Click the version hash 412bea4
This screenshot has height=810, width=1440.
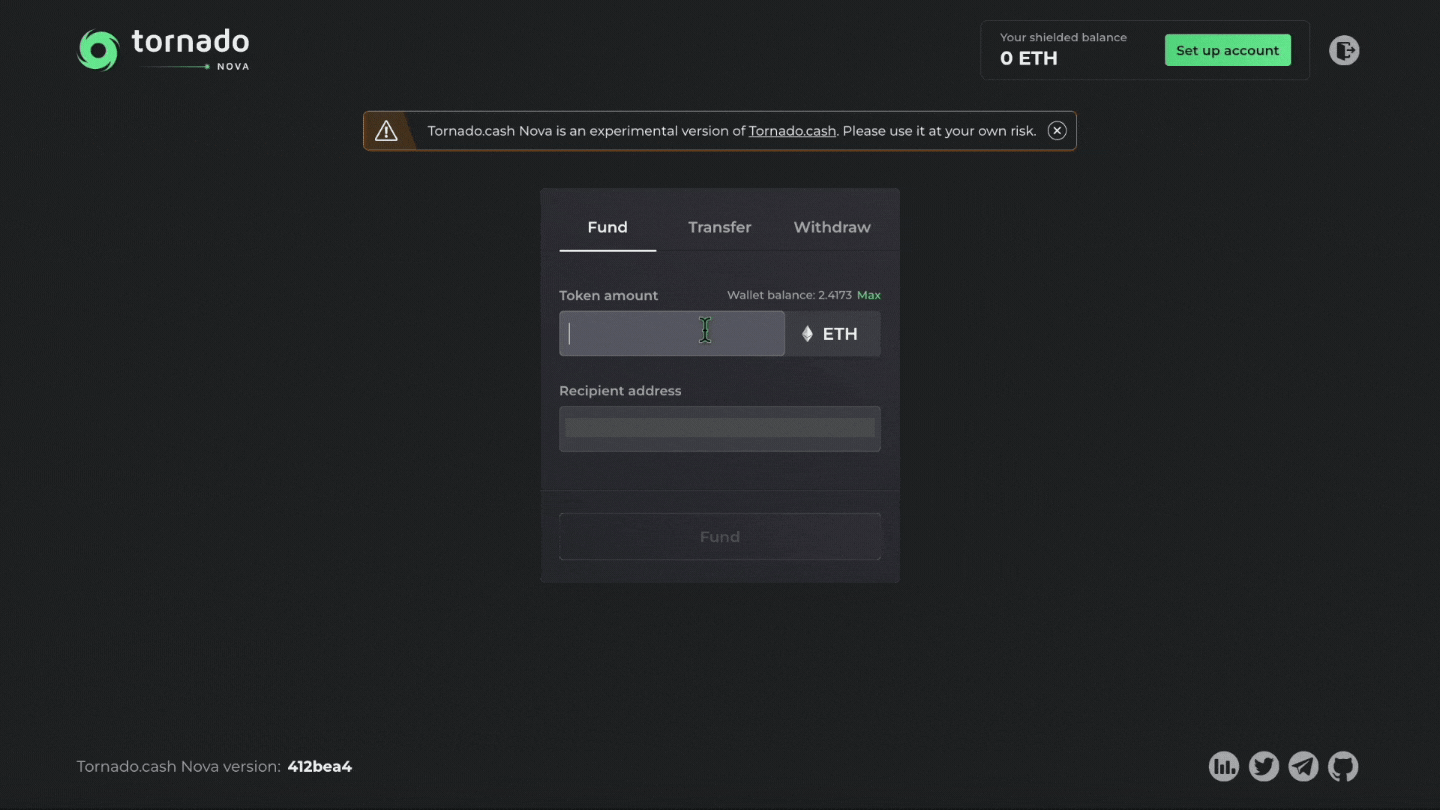[320, 767]
